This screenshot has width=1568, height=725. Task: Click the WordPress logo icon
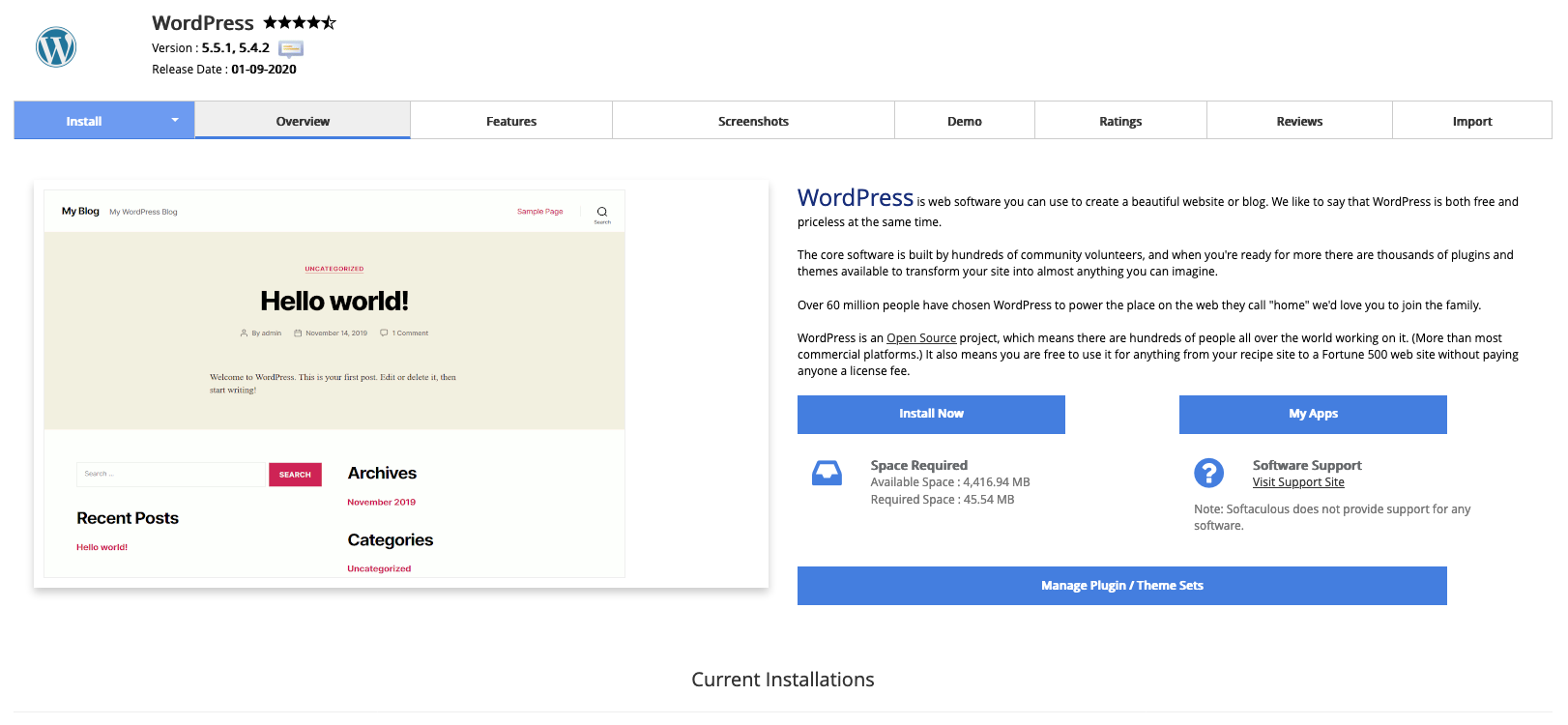pos(56,46)
